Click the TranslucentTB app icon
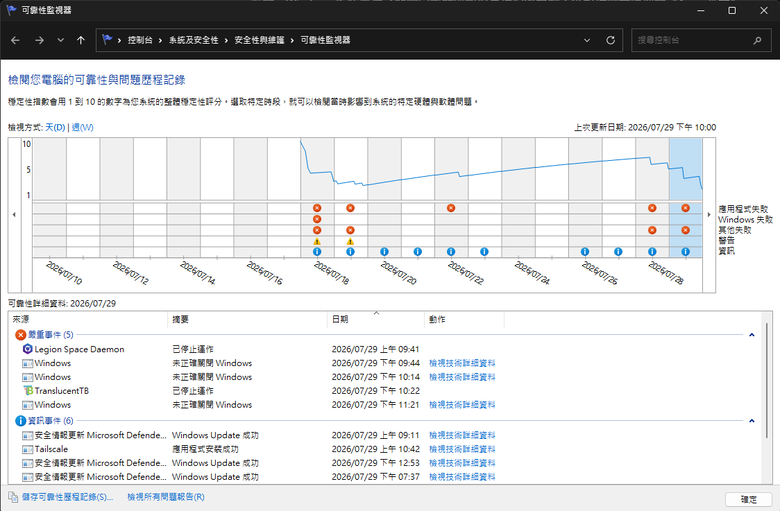780x511 pixels. point(28,391)
